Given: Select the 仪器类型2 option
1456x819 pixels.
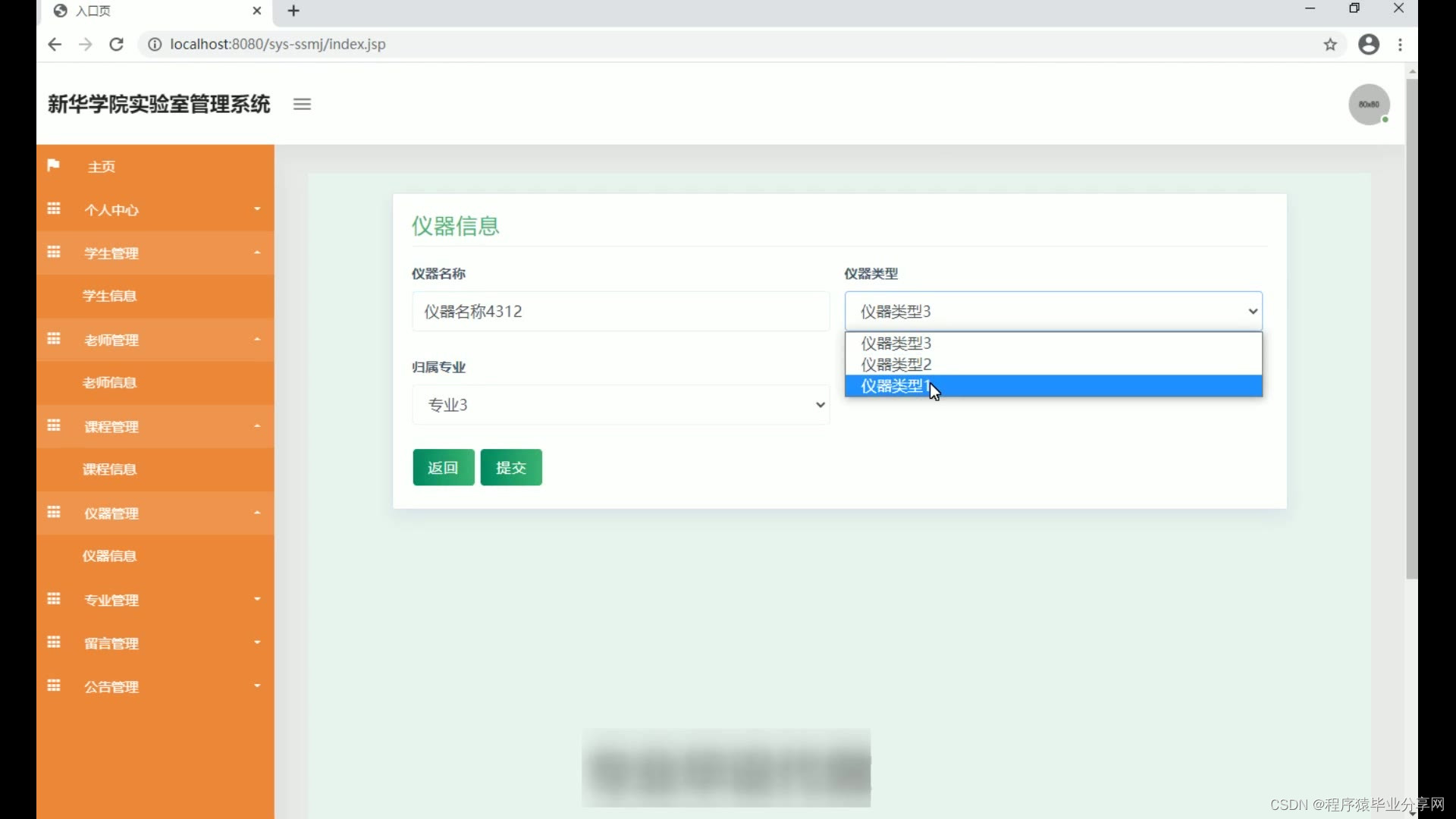Looking at the screenshot, I should (x=895, y=365).
